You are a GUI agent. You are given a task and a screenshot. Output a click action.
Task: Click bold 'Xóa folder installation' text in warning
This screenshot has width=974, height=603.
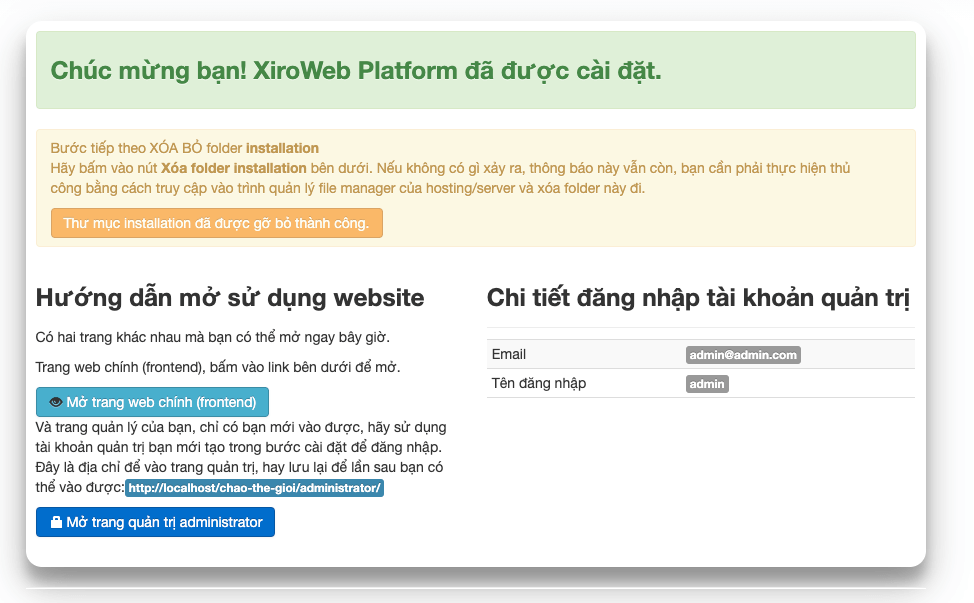tap(234, 168)
